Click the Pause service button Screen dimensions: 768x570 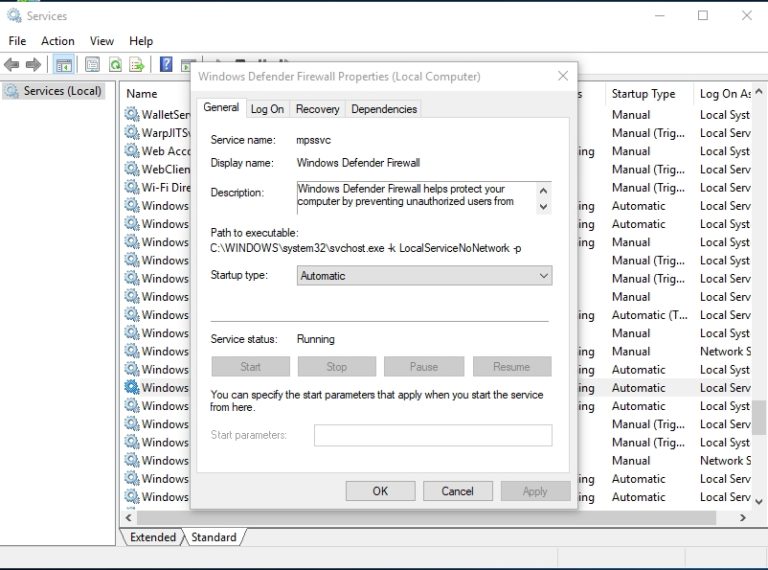click(x=424, y=367)
